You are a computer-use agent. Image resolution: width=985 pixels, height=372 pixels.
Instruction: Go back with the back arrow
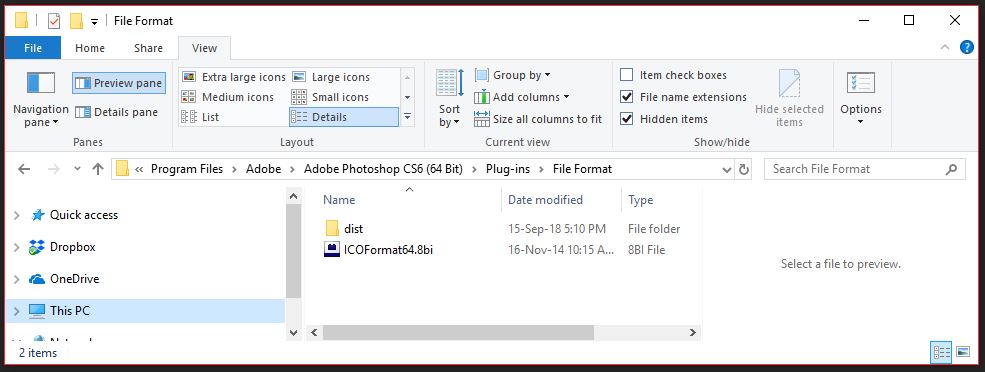[24, 169]
